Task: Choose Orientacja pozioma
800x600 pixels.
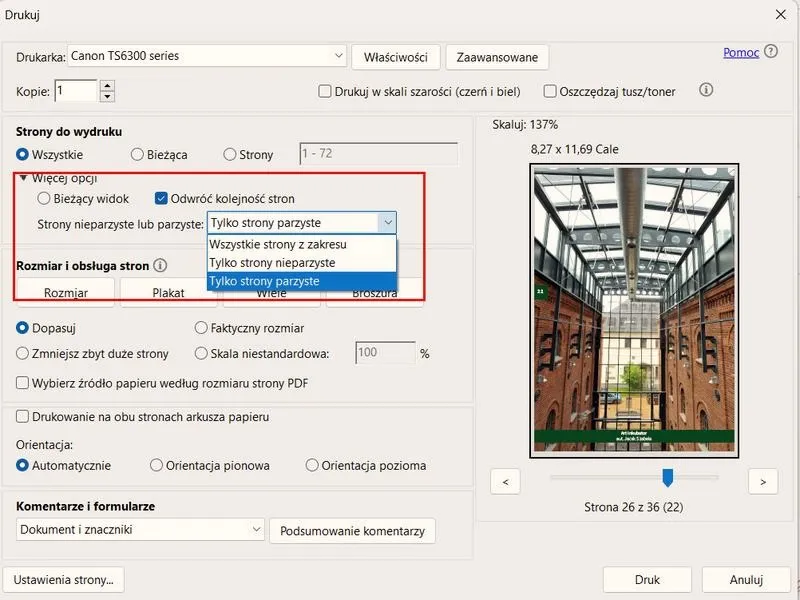Action: click(x=312, y=465)
